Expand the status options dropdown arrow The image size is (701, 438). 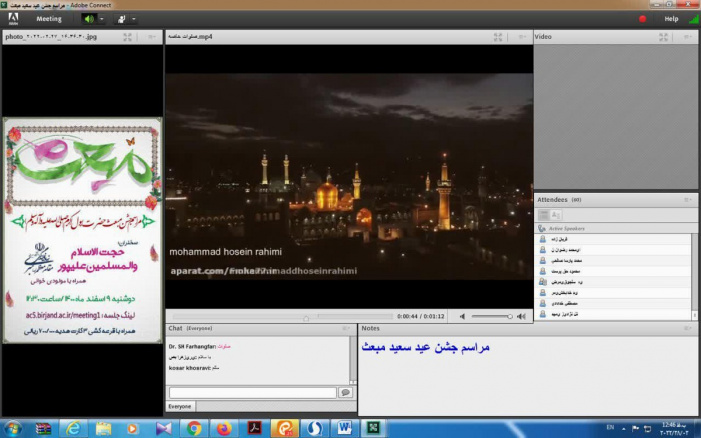pyautogui.click(x=135, y=18)
